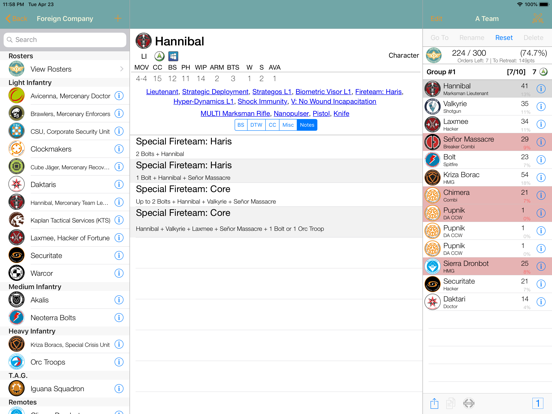Show info for Sierra Dronbot in roster
Viewport: 552px width, 414px height.
click(x=541, y=266)
